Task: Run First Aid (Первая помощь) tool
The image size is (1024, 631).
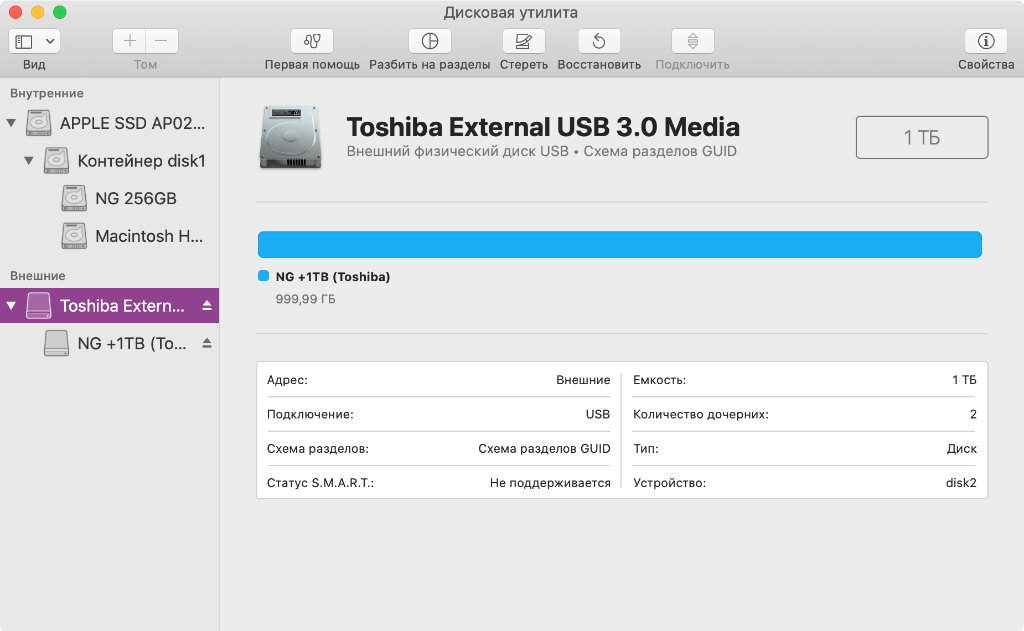Action: click(x=312, y=41)
